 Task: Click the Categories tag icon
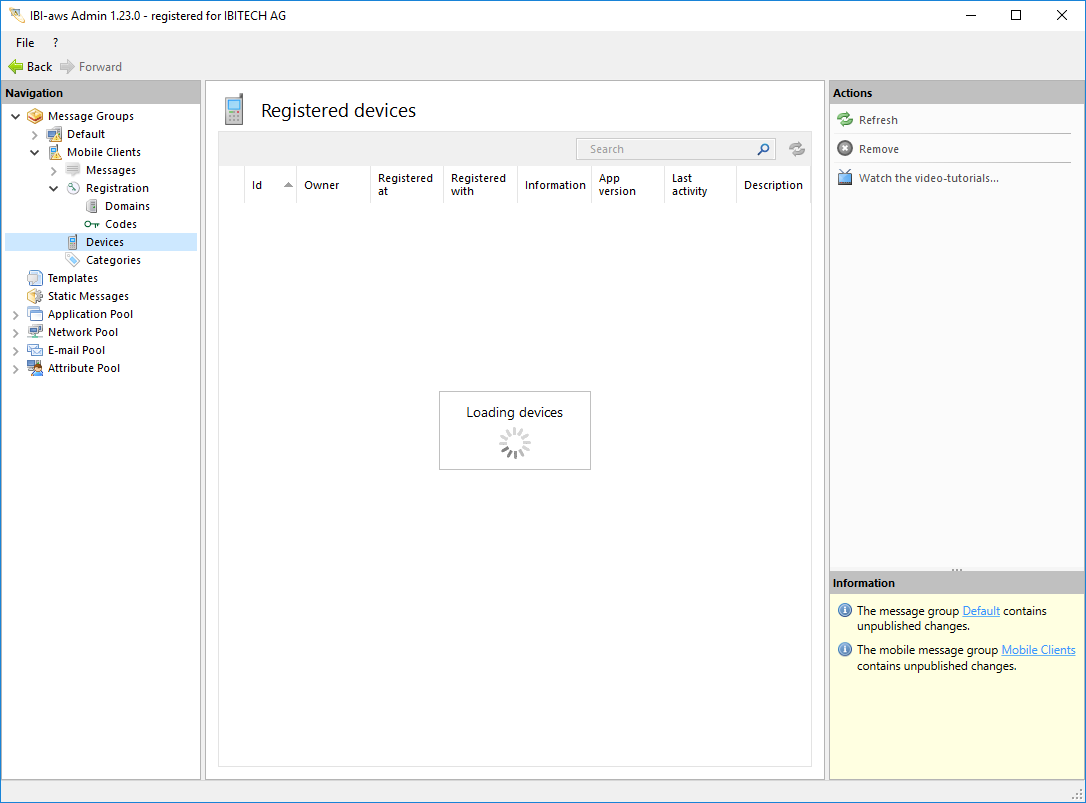point(73,260)
